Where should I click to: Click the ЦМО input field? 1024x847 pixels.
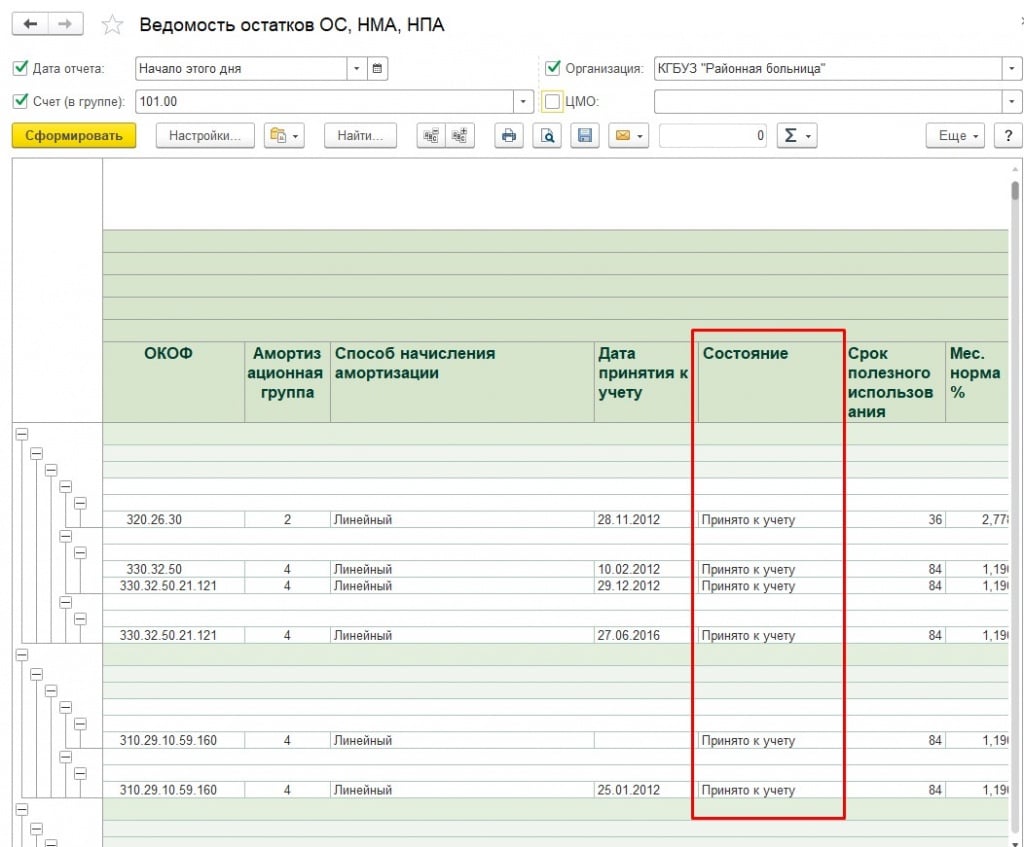point(827,102)
